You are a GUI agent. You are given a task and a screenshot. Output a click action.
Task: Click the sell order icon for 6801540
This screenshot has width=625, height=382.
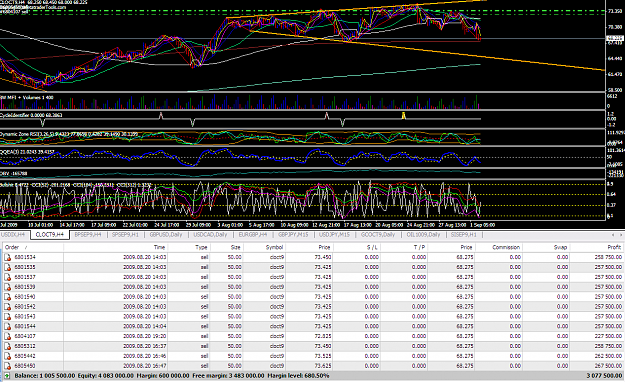click(8, 297)
